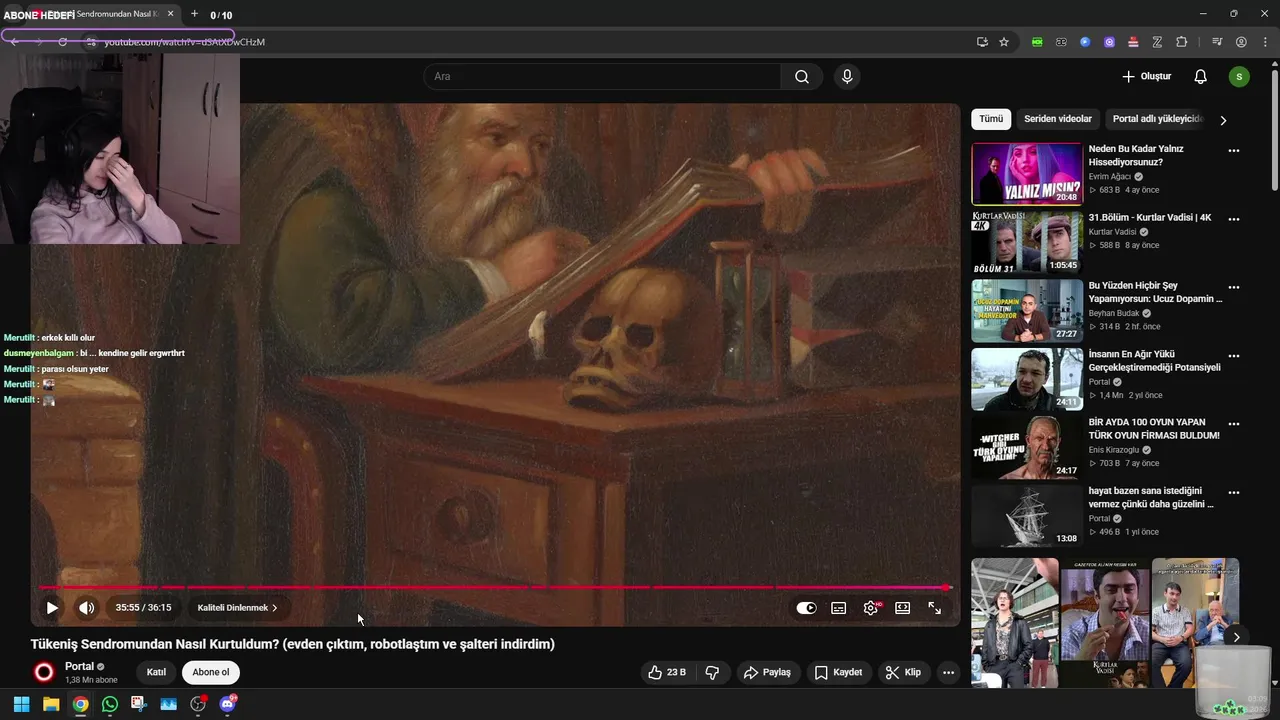Start voice search with microphone icon

847,77
